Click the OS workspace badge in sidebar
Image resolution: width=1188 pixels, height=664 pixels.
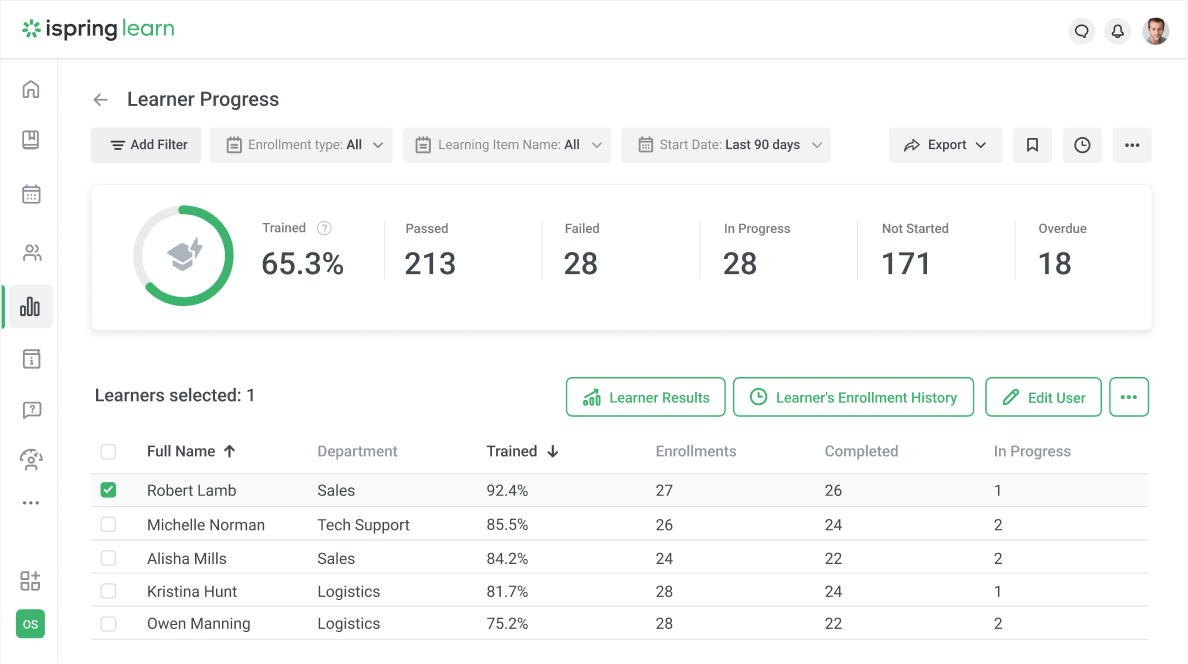coord(30,624)
